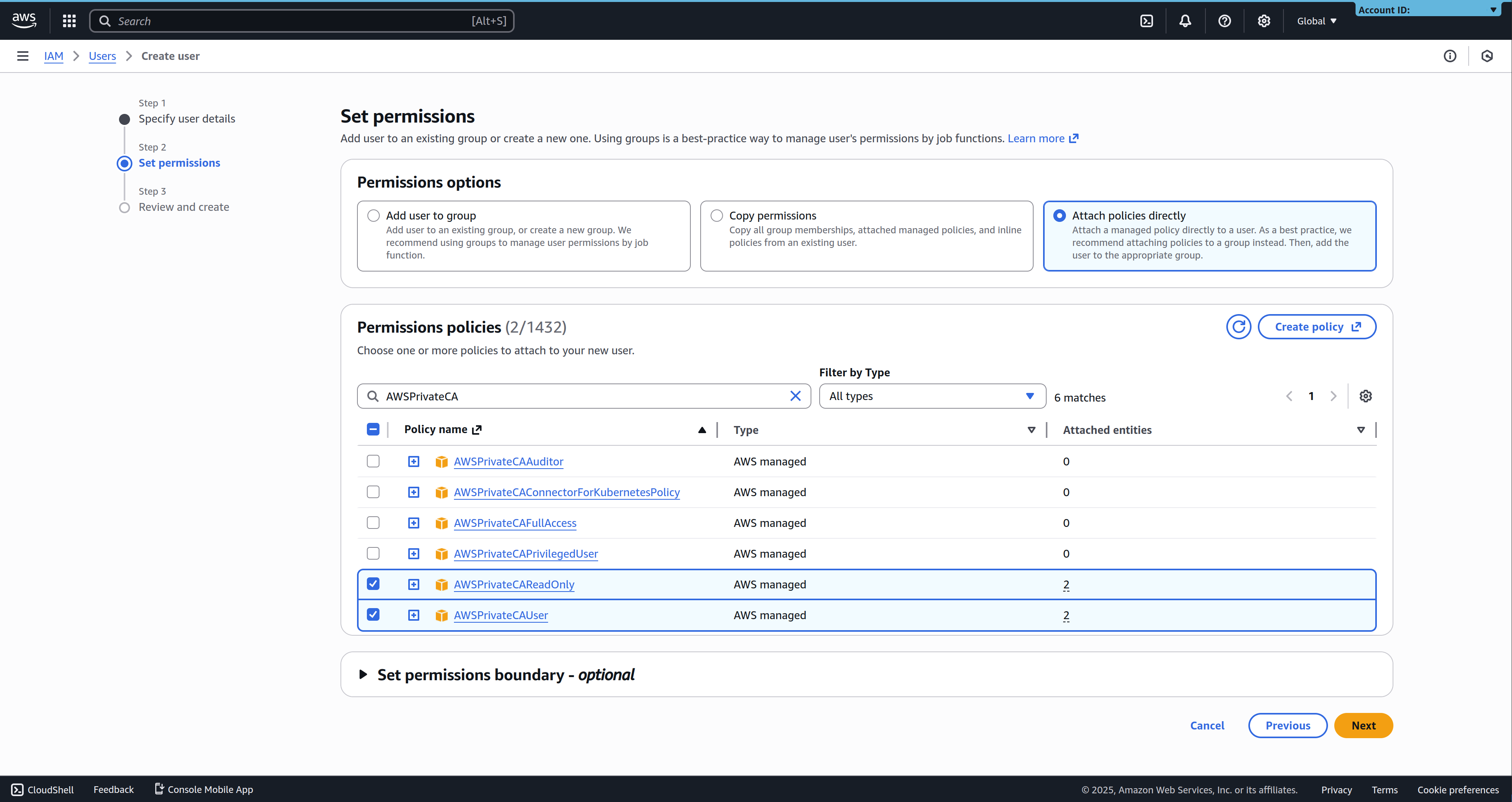This screenshot has height=802, width=1512.
Task: Toggle the left navigation hamburger menu
Action: click(23, 56)
